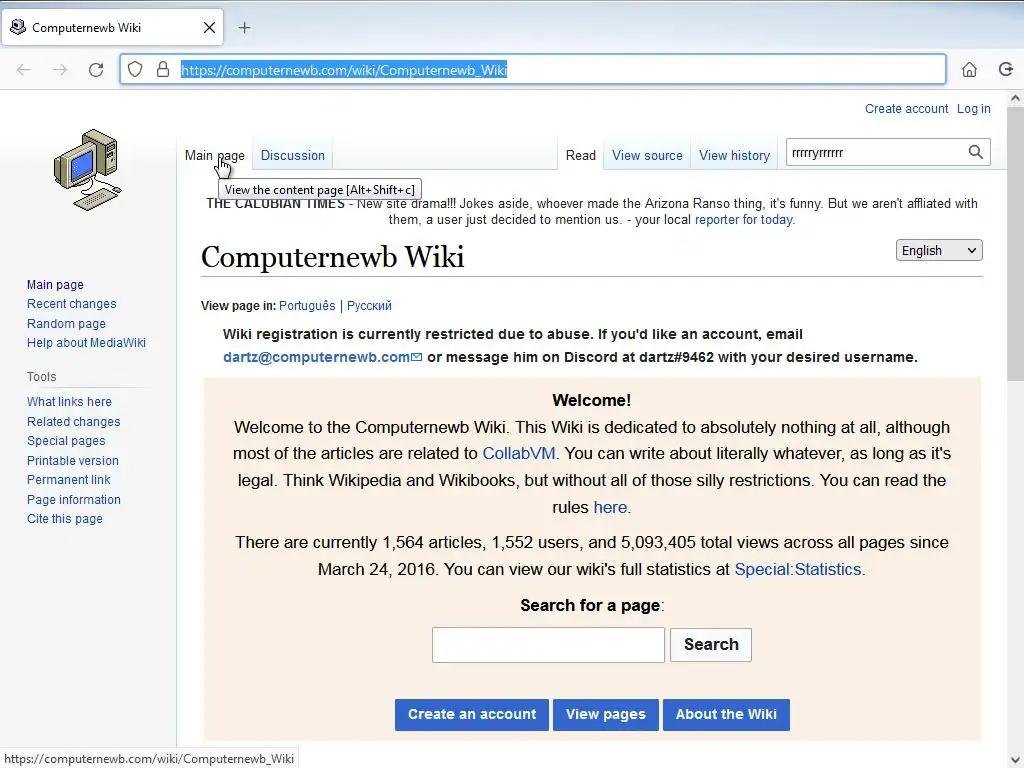
Task: Click the padlock site security icon
Action: coord(163,70)
